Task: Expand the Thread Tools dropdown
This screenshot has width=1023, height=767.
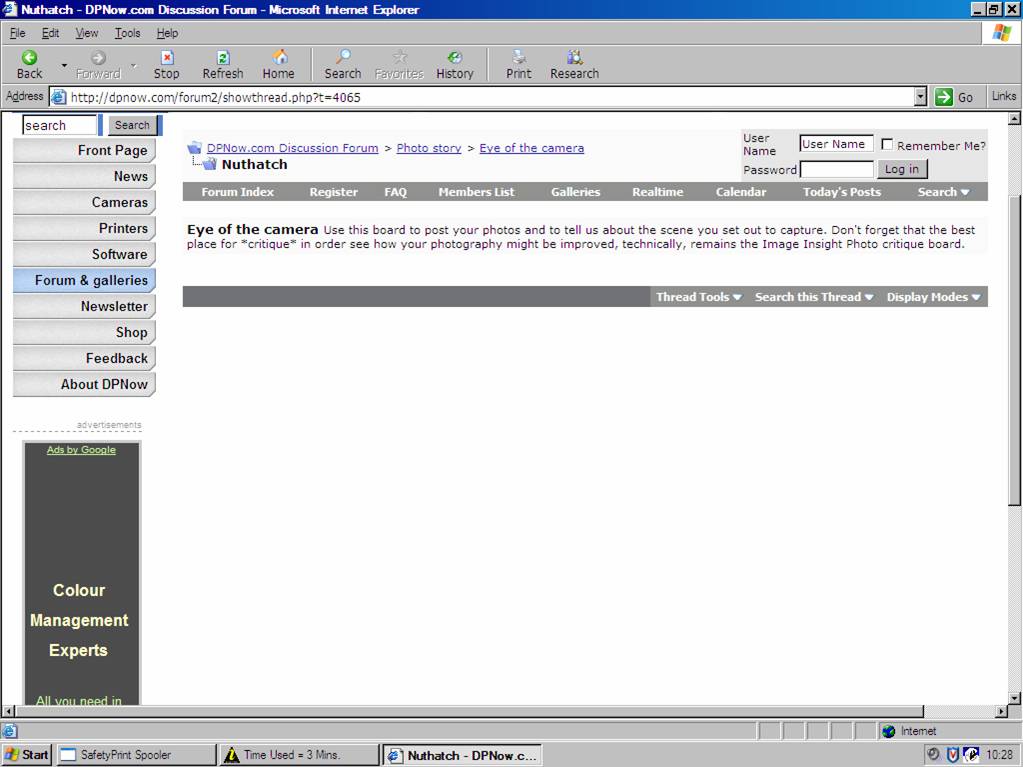Action: 698,297
